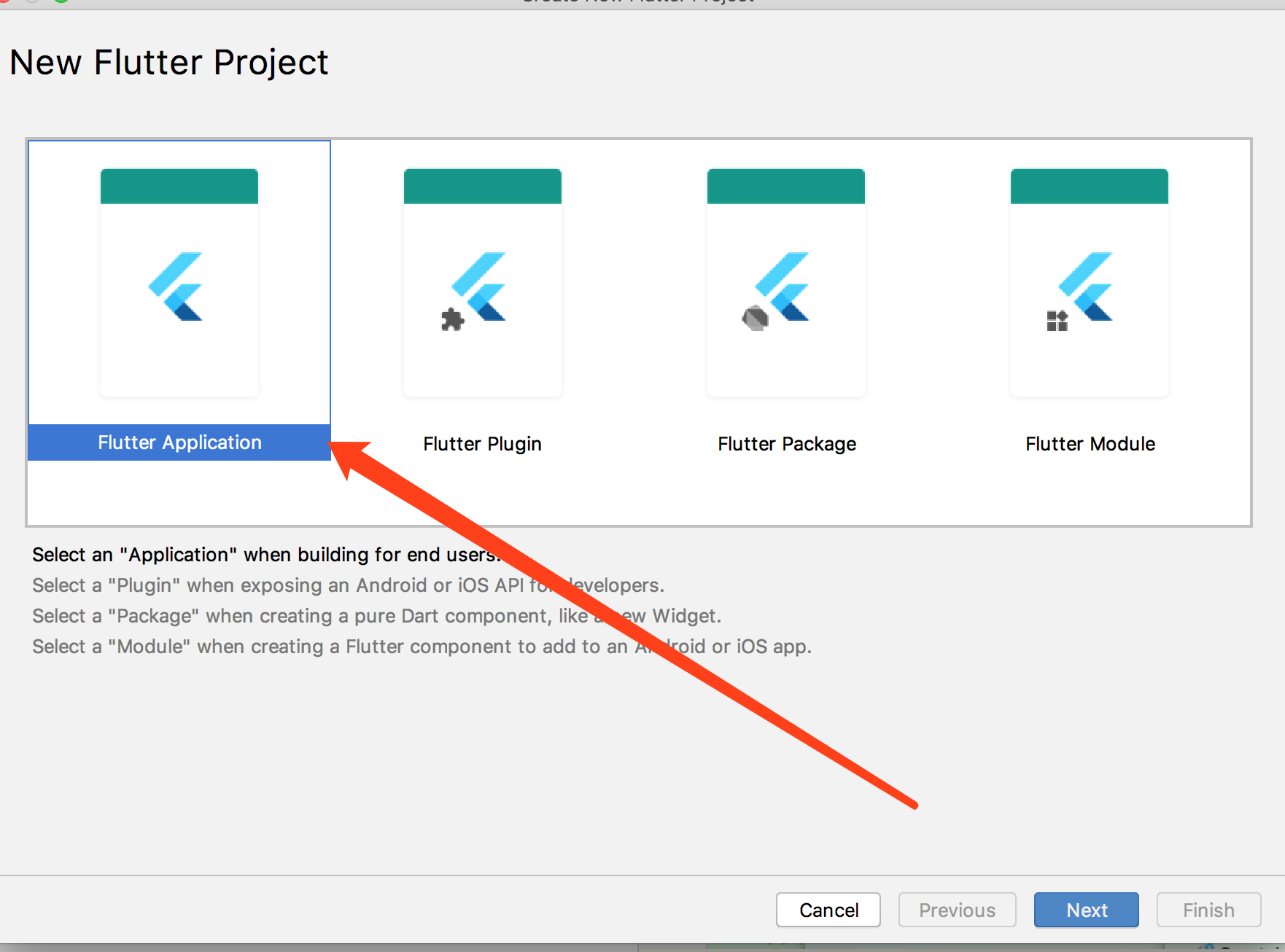Select the Flutter Application project icon

[x=179, y=283]
